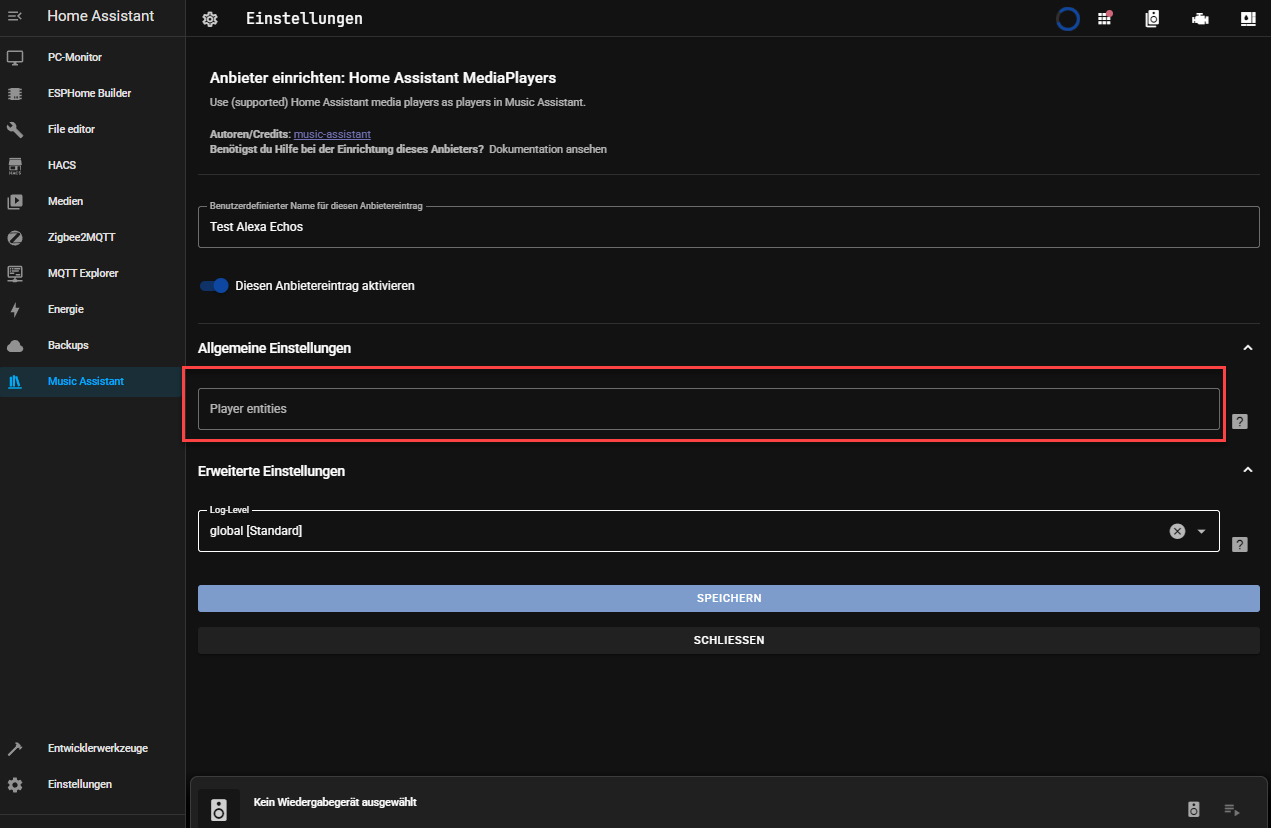Collapse the Allgemeine Einstellungen section
This screenshot has height=828, width=1271.
pos(1247,348)
